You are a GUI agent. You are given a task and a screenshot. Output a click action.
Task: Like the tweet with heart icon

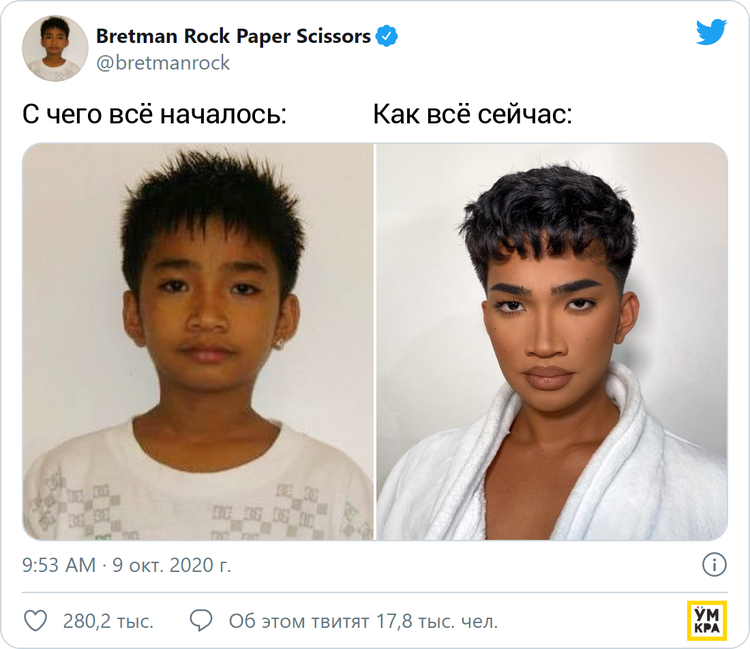click(35, 621)
